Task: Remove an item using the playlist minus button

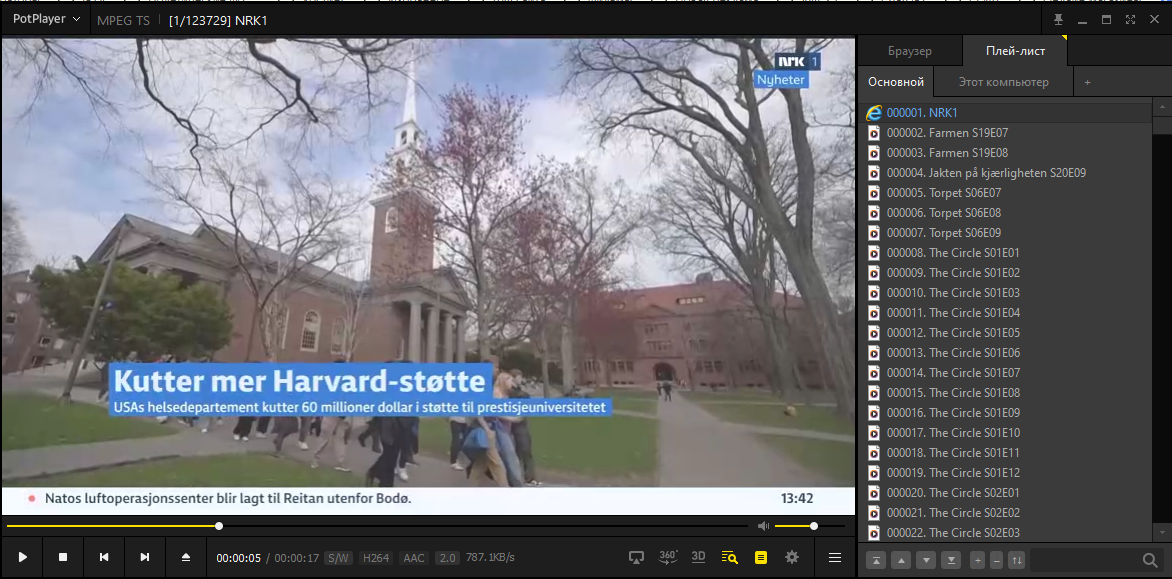Action: 996,560
